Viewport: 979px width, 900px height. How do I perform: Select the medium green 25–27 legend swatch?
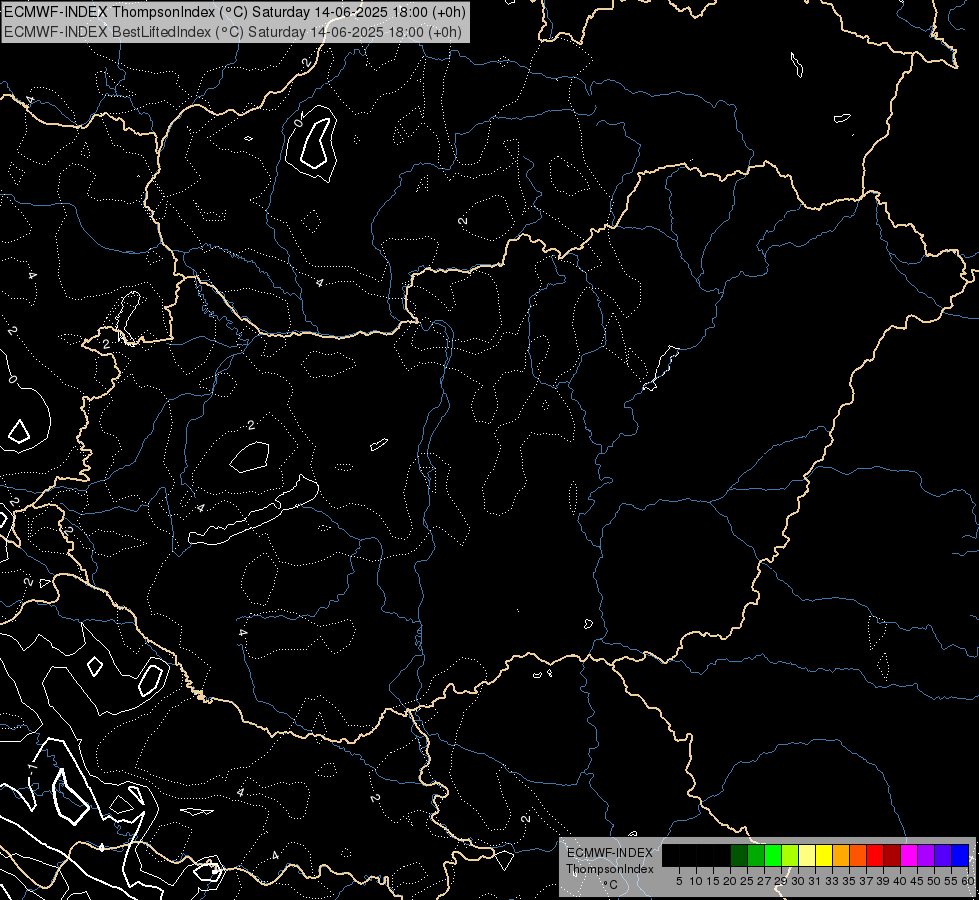tap(756, 855)
